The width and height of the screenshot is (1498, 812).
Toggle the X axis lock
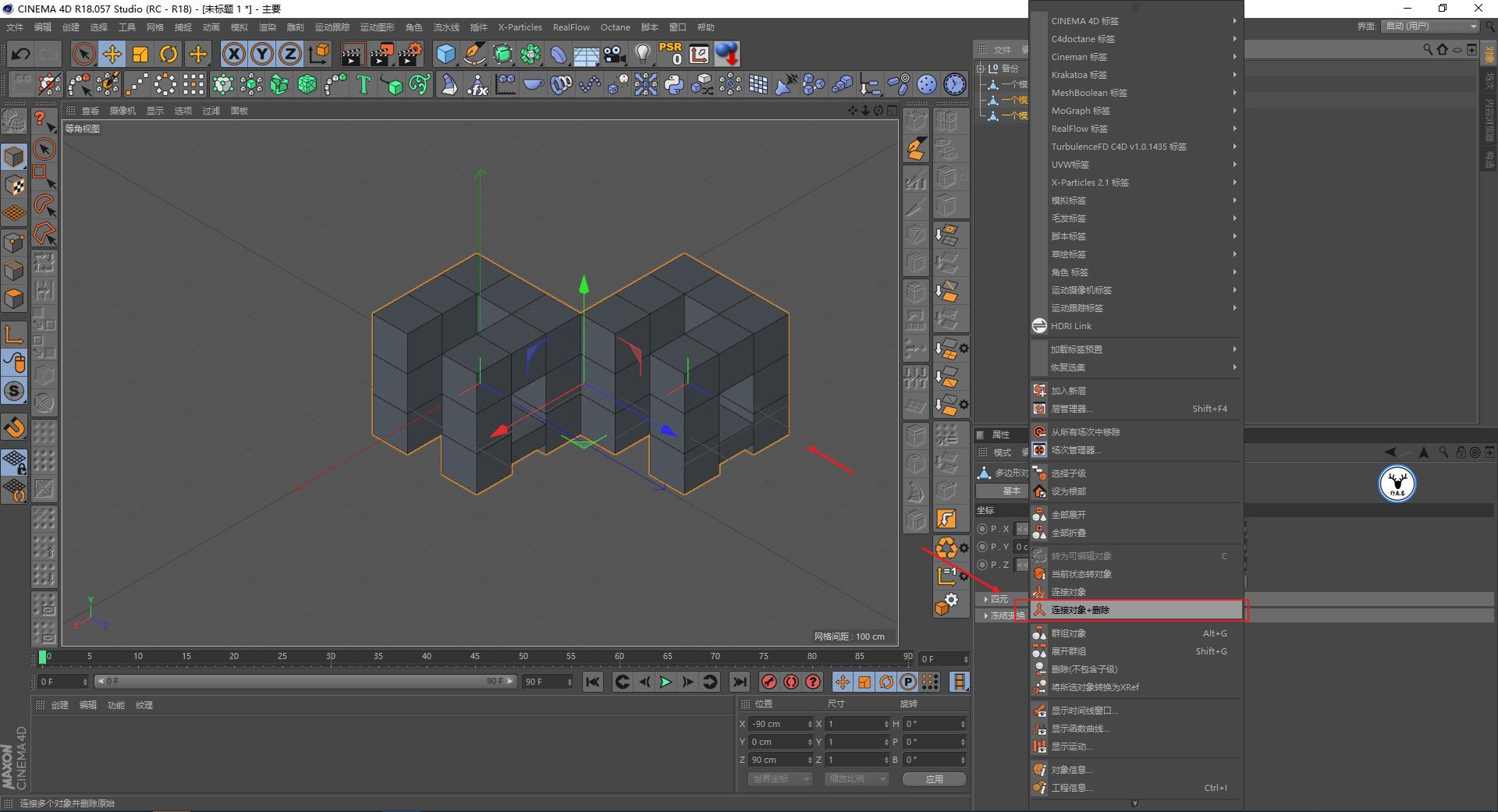pyautogui.click(x=234, y=54)
